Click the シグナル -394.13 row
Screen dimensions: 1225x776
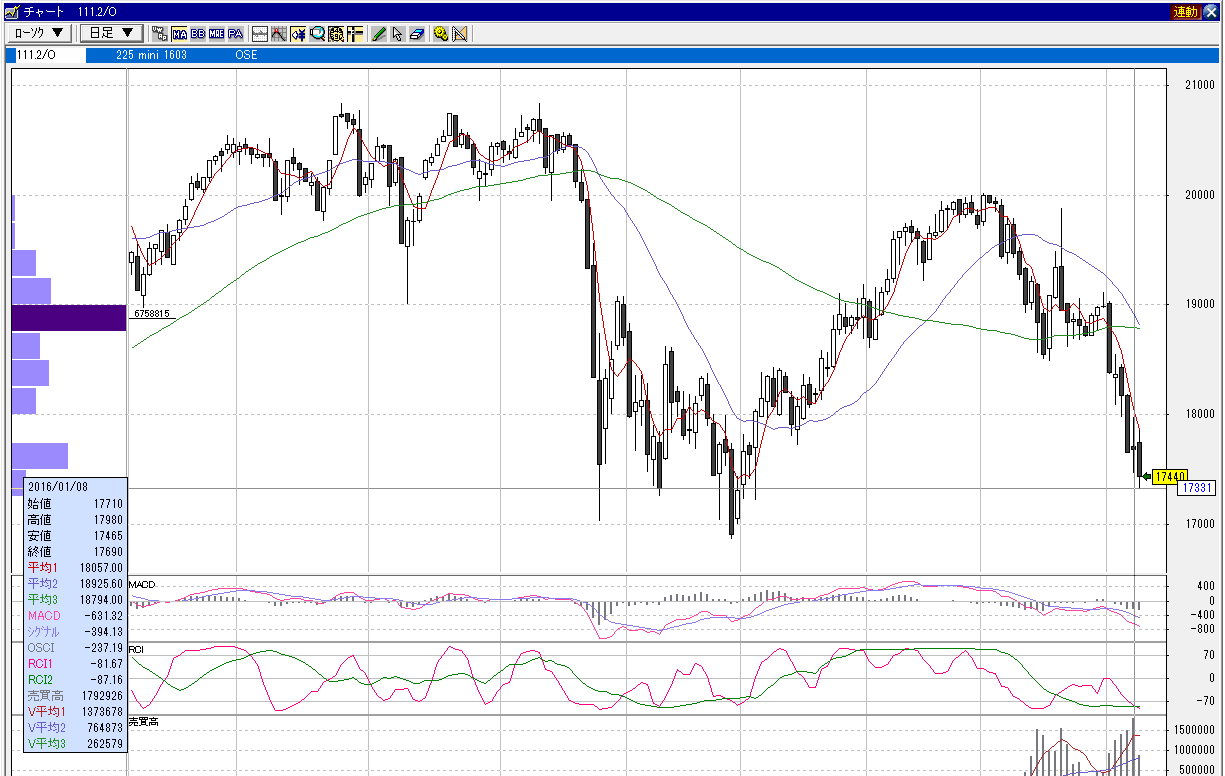click(x=75, y=631)
